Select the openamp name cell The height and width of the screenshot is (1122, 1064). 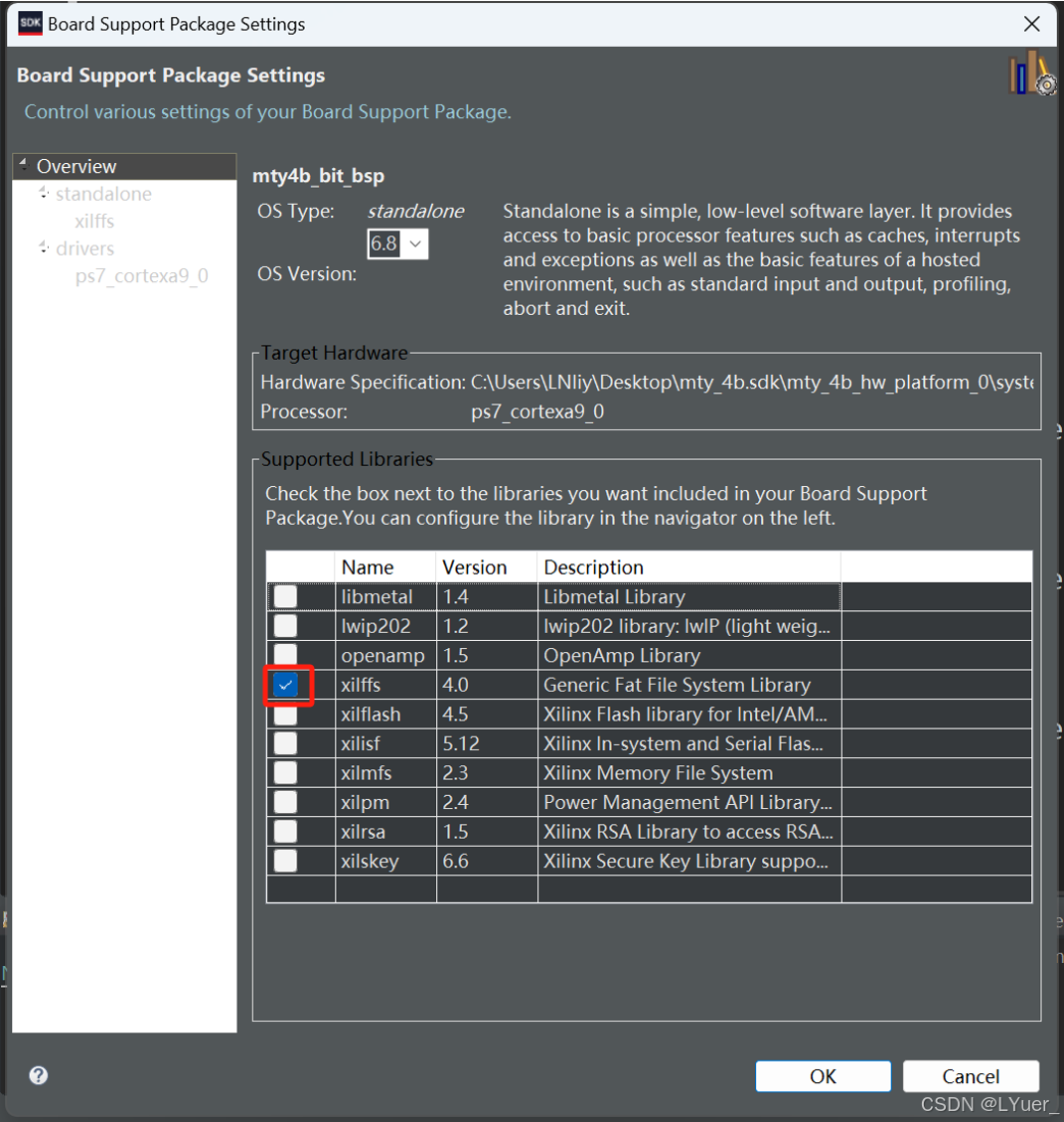[x=384, y=656]
